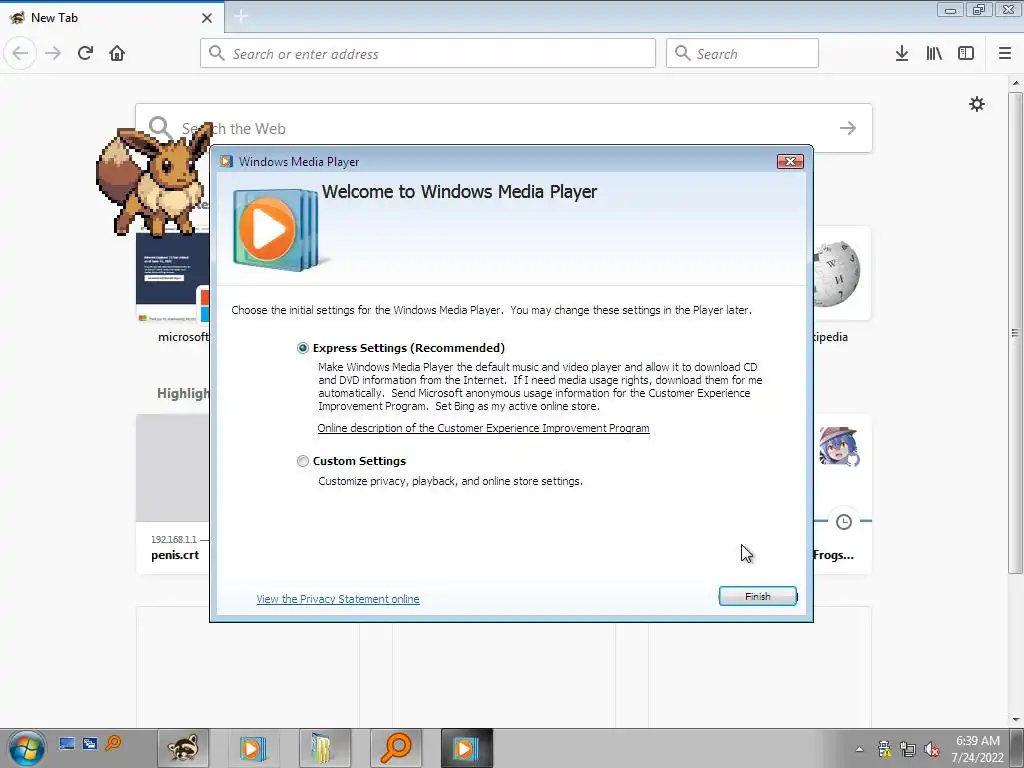Open Customer Experience Improvement Program description link
The height and width of the screenshot is (768, 1024).
tap(483, 428)
